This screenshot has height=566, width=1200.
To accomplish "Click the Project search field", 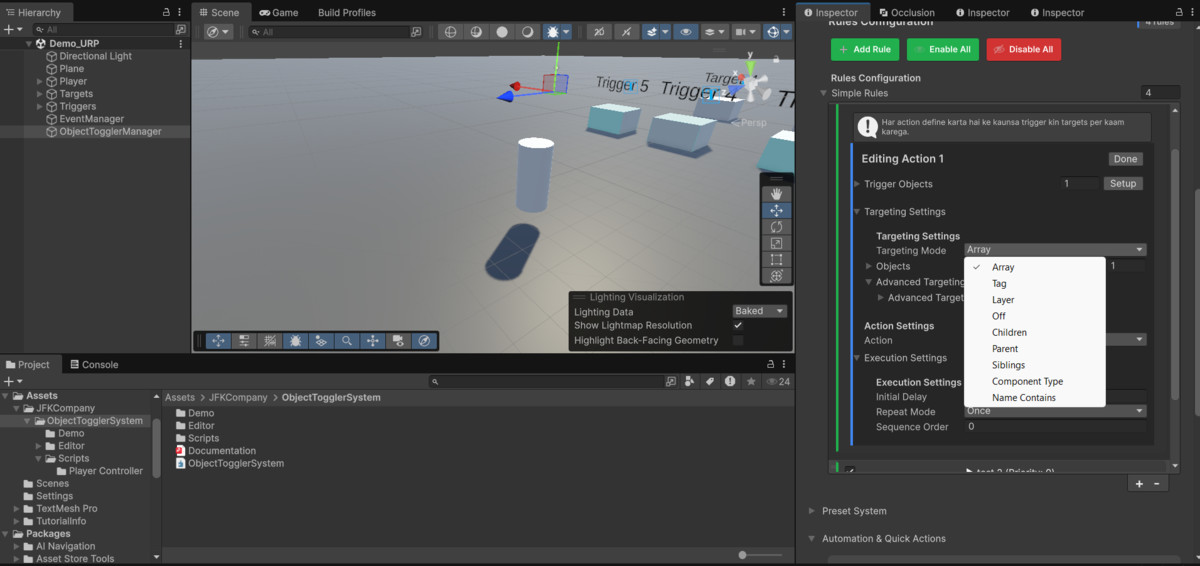I will click(x=545, y=382).
